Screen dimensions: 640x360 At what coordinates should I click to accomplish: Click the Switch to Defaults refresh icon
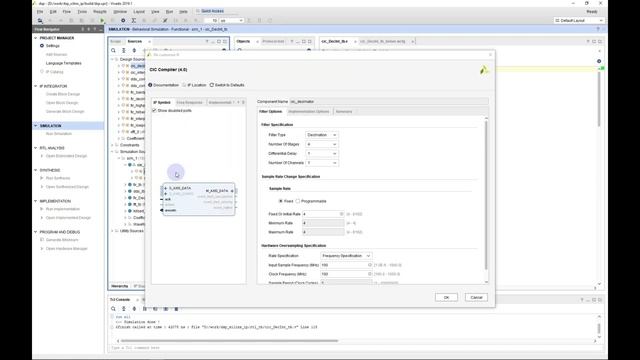pyautogui.click(x=212, y=85)
